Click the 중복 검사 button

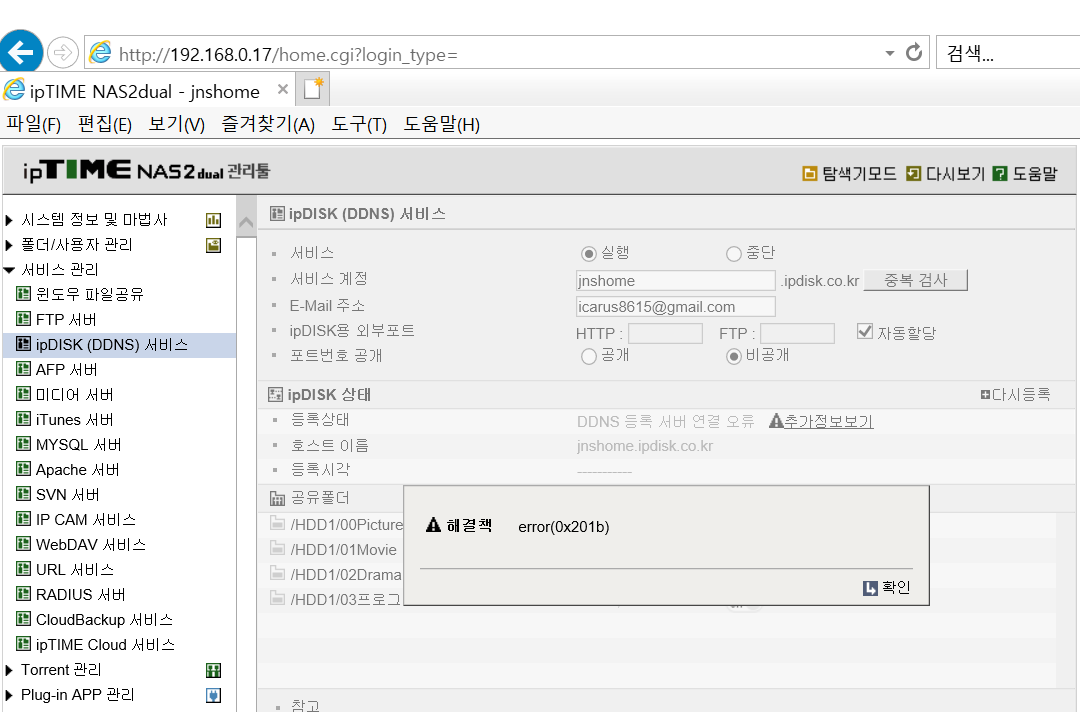point(915,280)
